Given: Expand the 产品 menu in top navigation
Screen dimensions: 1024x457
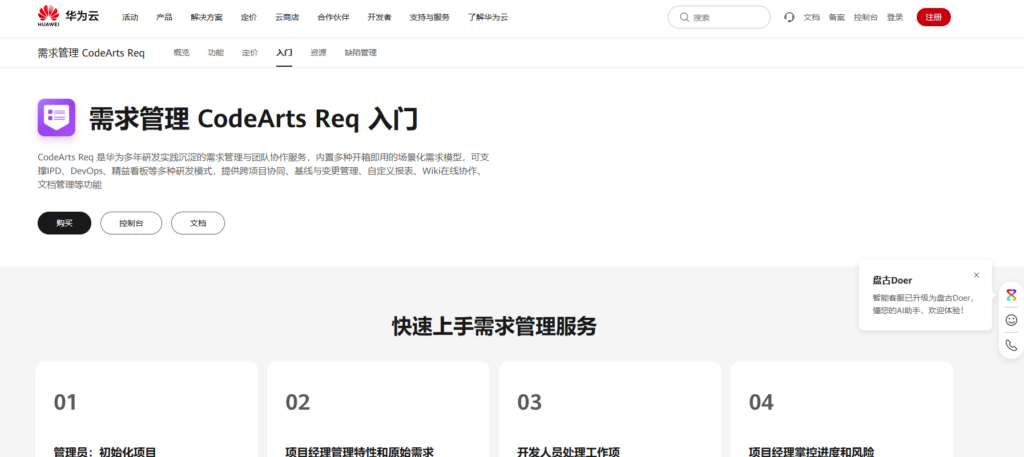Looking at the screenshot, I should tap(164, 17).
